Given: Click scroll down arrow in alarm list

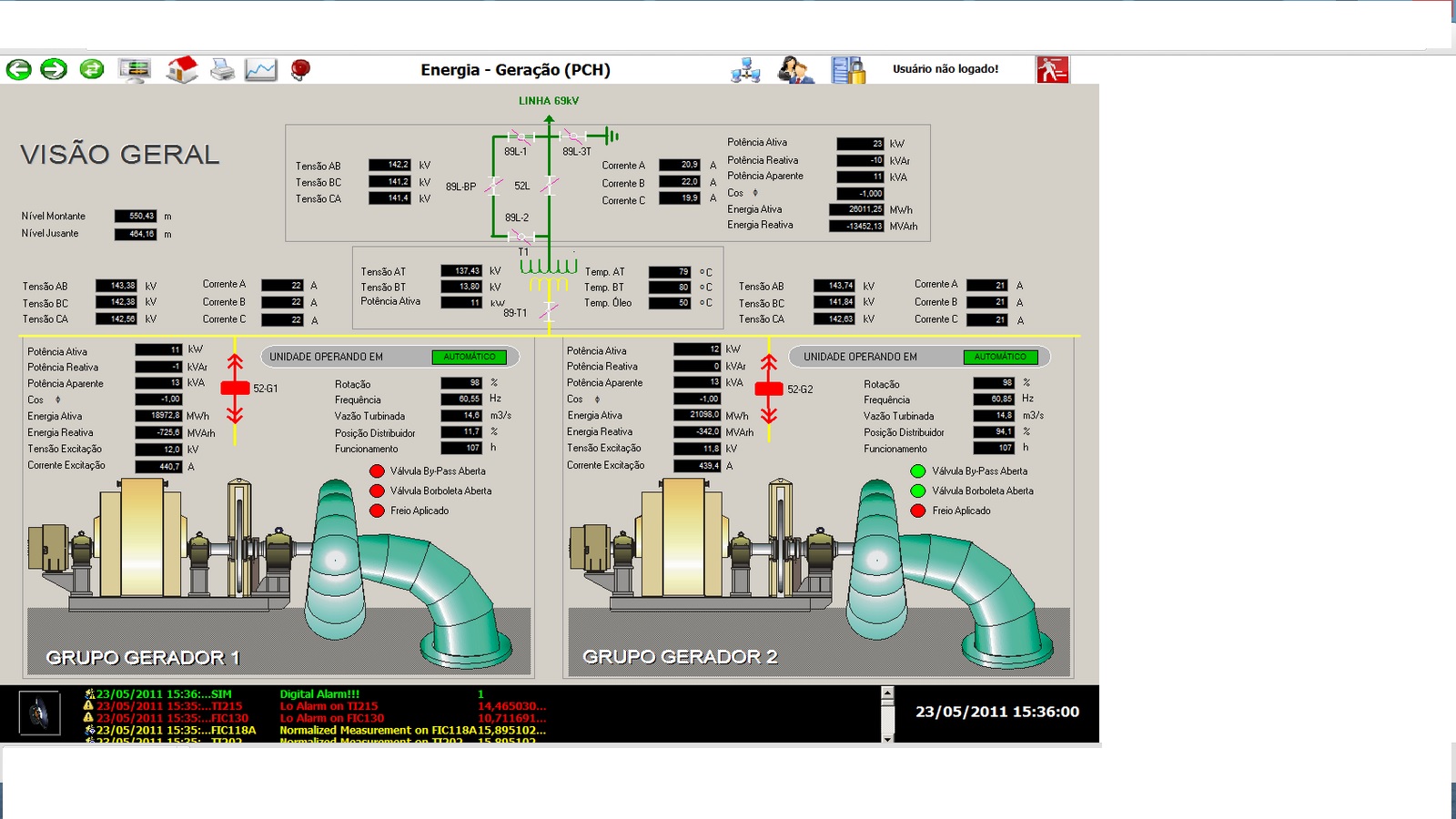Looking at the screenshot, I should 887,738.
